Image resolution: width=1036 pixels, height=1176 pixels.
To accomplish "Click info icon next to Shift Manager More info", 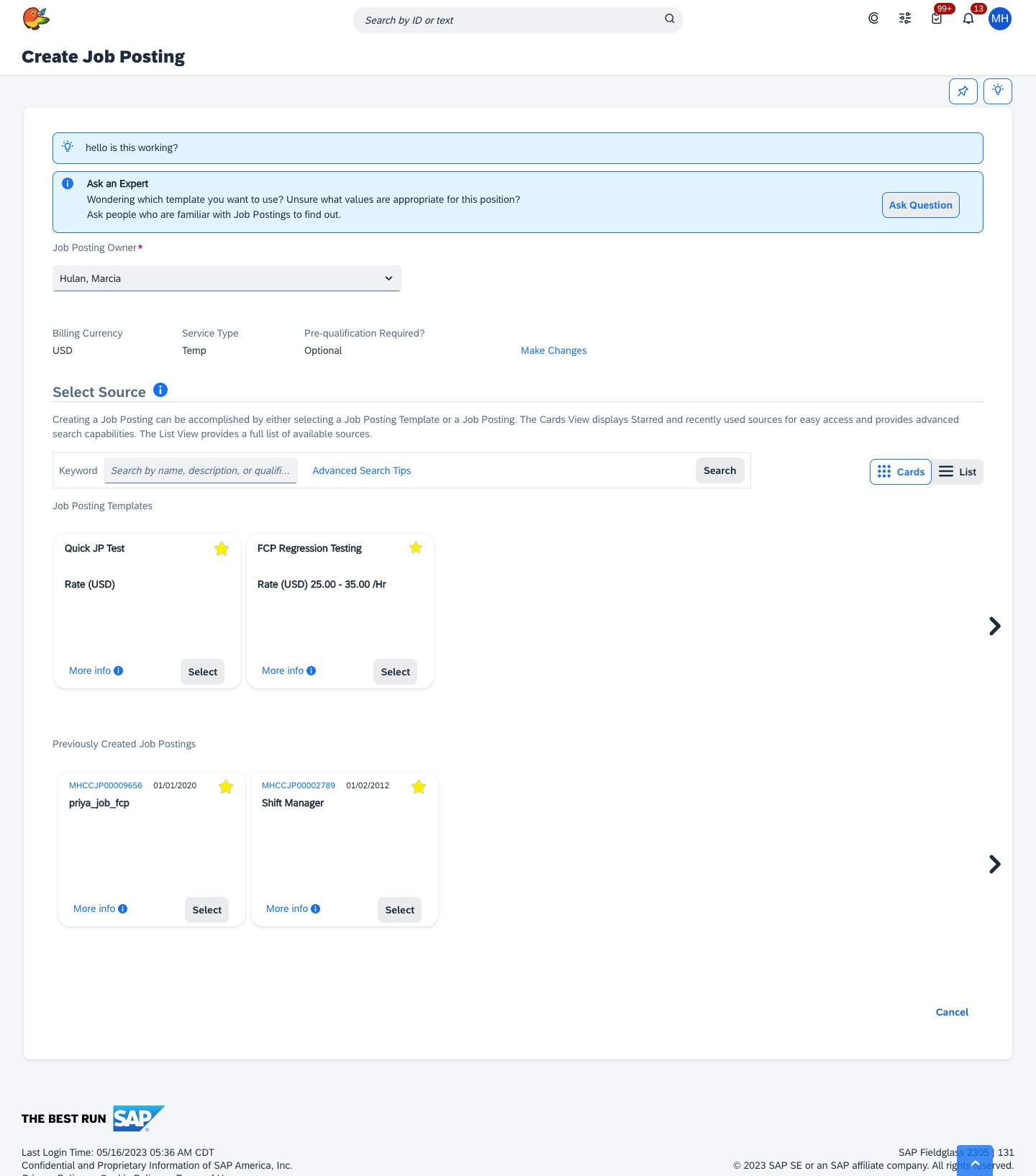I will pos(316,908).
